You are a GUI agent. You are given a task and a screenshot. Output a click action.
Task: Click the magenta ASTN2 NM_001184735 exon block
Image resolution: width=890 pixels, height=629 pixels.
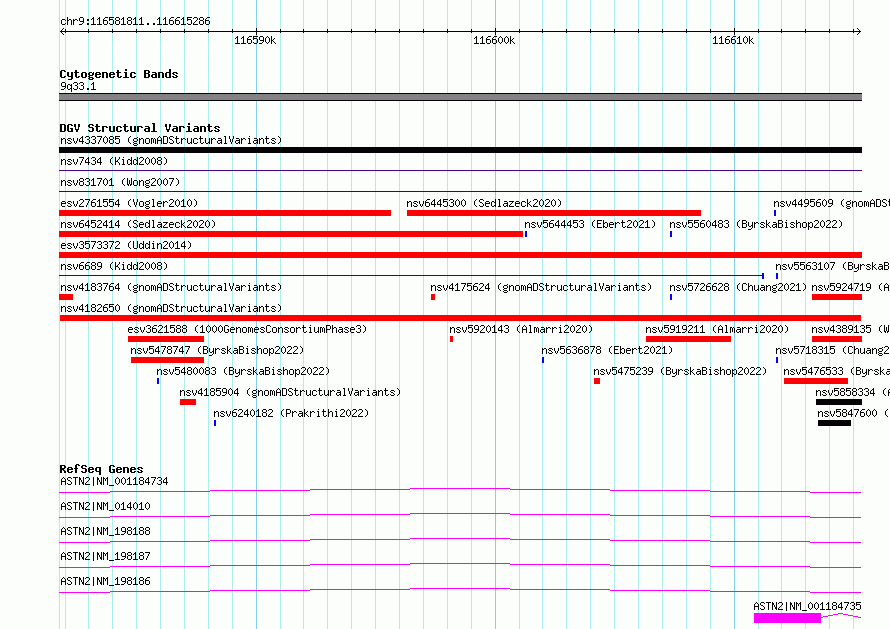787,618
